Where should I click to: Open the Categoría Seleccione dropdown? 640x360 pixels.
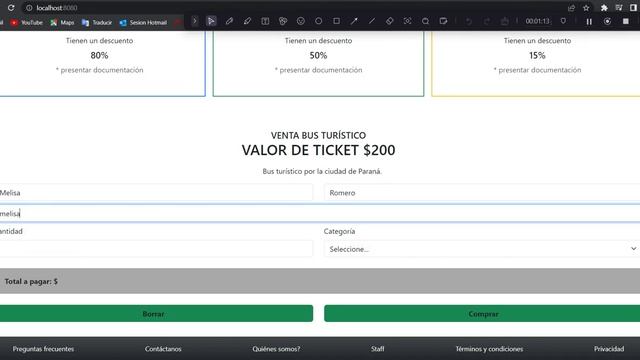point(482,249)
